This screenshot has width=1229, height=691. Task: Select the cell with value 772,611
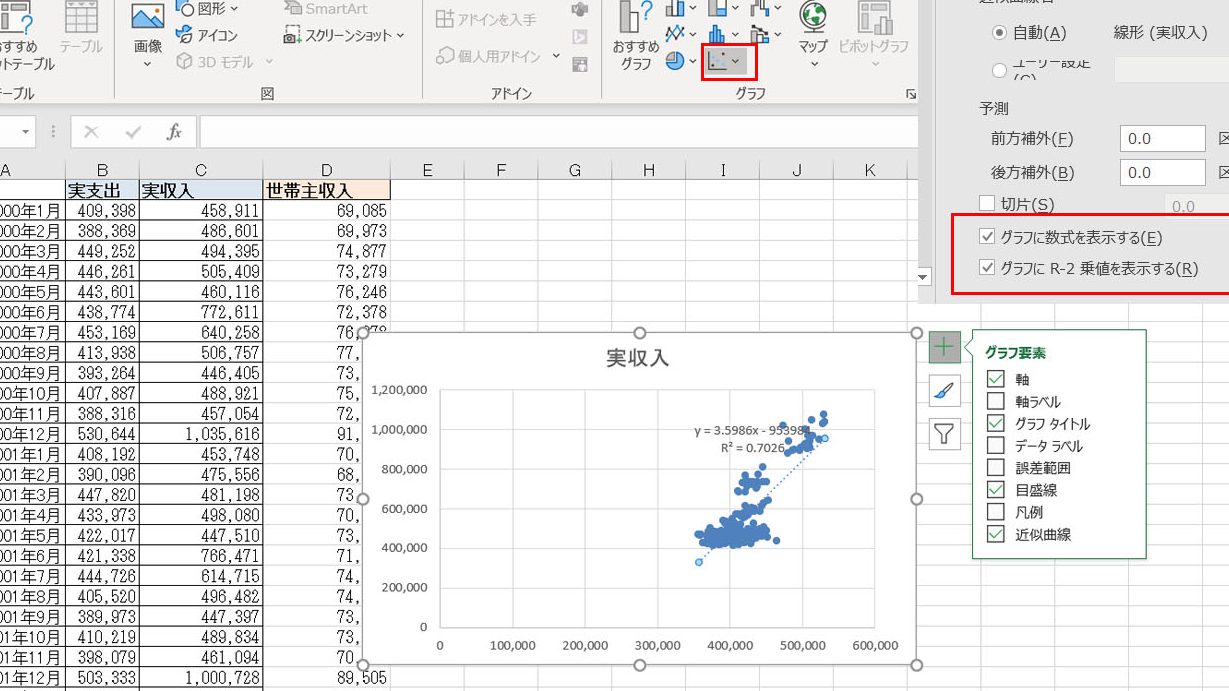pyautogui.click(x=201, y=312)
